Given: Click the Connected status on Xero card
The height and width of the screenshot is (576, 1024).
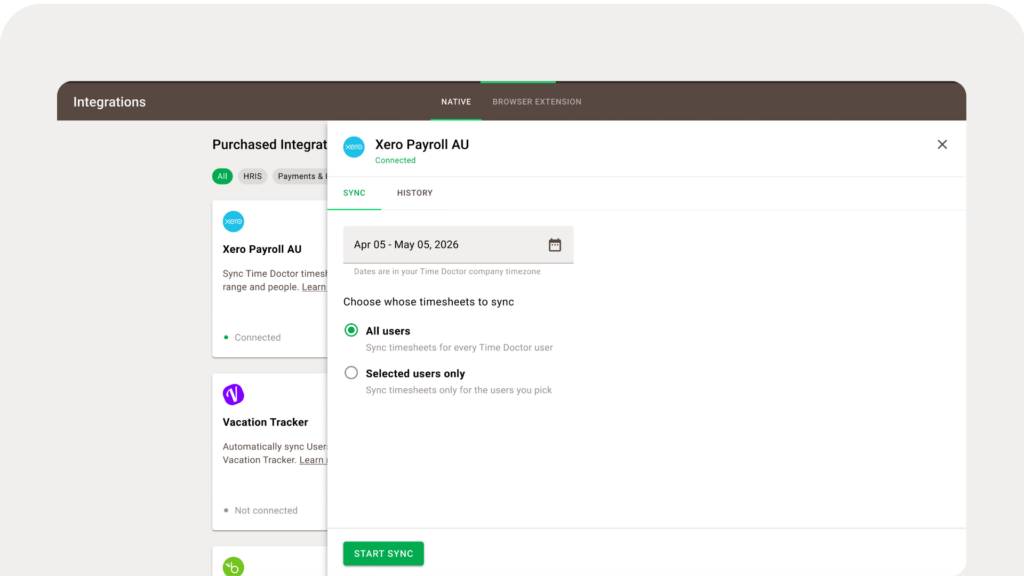Looking at the screenshot, I should [x=257, y=338].
